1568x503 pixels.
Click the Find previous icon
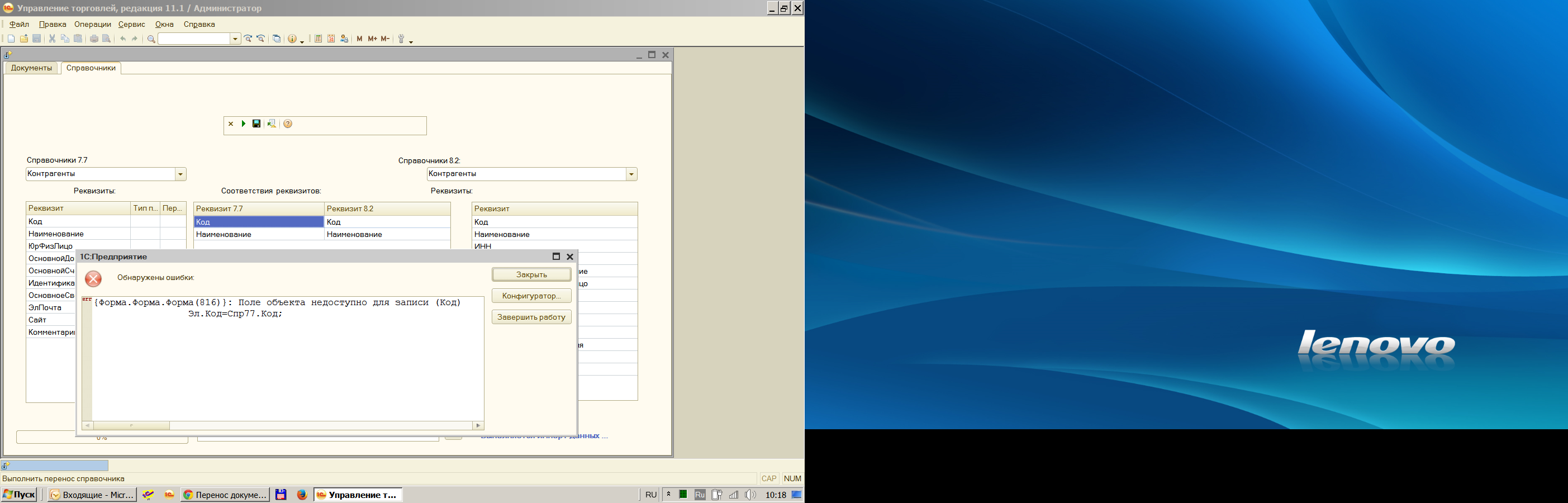[260, 39]
